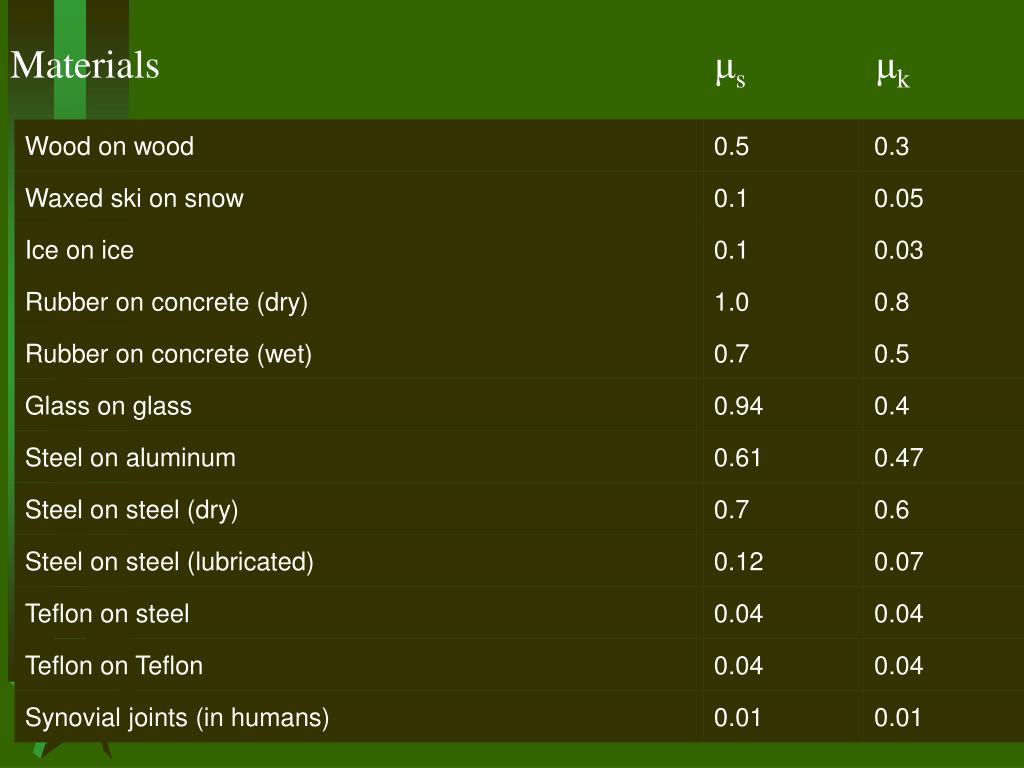The height and width of the screenshot is (768, 1024).
Task: Click the Materials column heading
Action: coord(85,65)
